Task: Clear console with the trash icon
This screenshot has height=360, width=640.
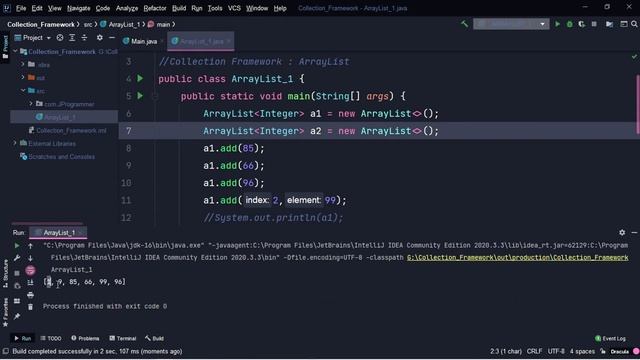Action: point(30,307)
